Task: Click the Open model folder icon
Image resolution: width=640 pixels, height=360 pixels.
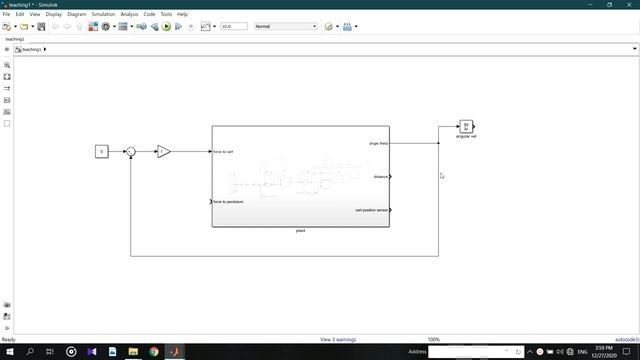Action: 24,27
